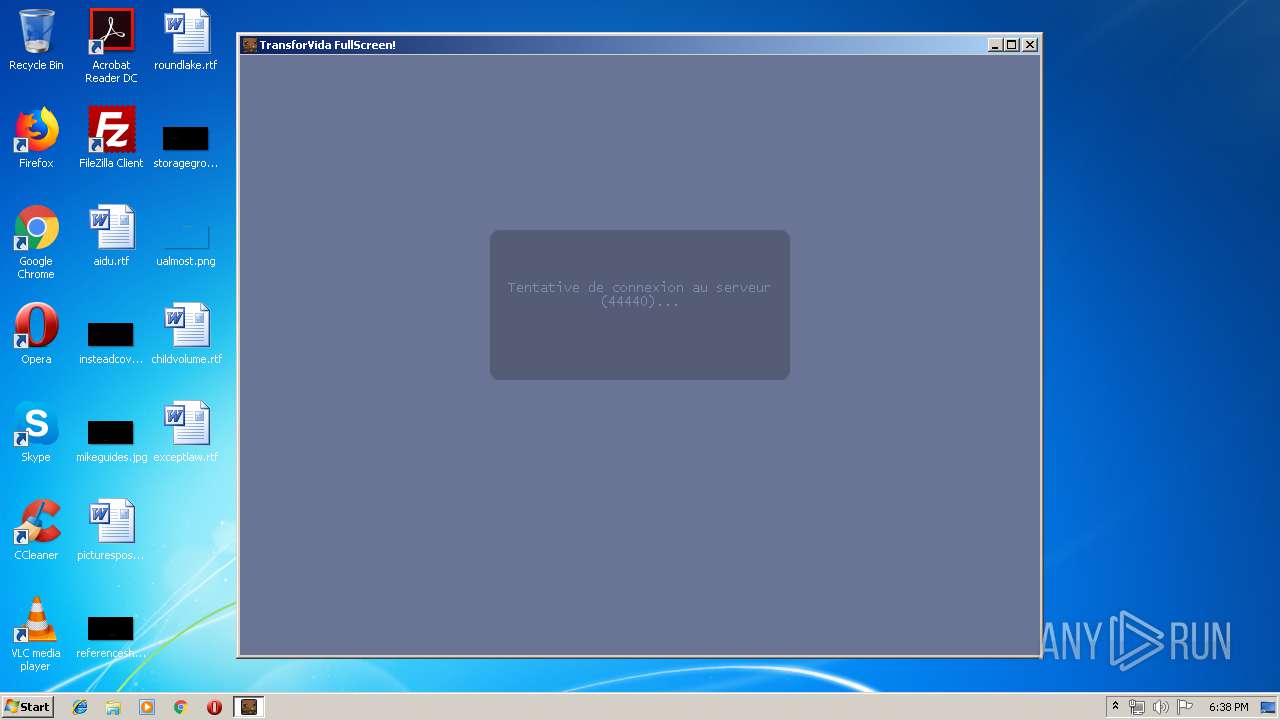Launch Opera from the desktop shortcut
The width and height of the screenshot is (1280, 720).
point(36,334)
